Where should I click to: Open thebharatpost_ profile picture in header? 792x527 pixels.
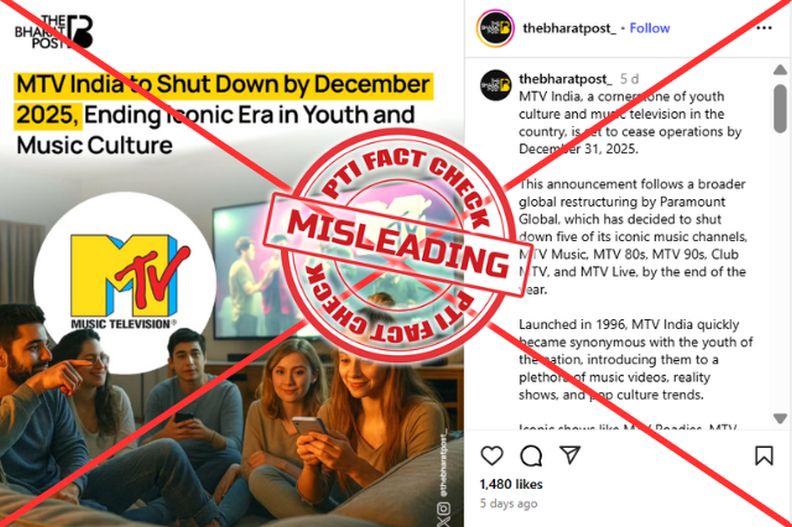[x=495, y=28]
